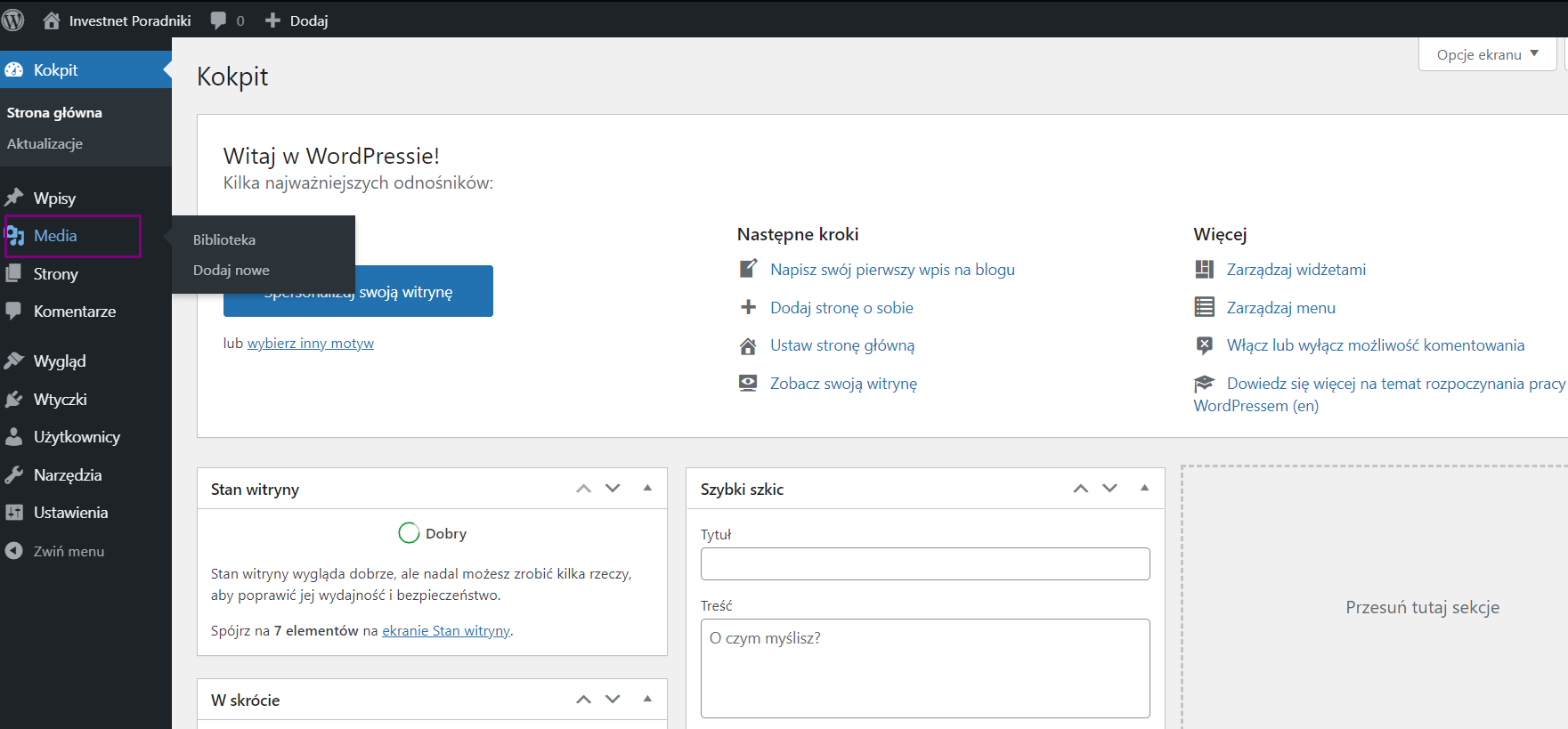
Task: Click the home icon beside Investnet Poradniki
Action: point(52,20)
